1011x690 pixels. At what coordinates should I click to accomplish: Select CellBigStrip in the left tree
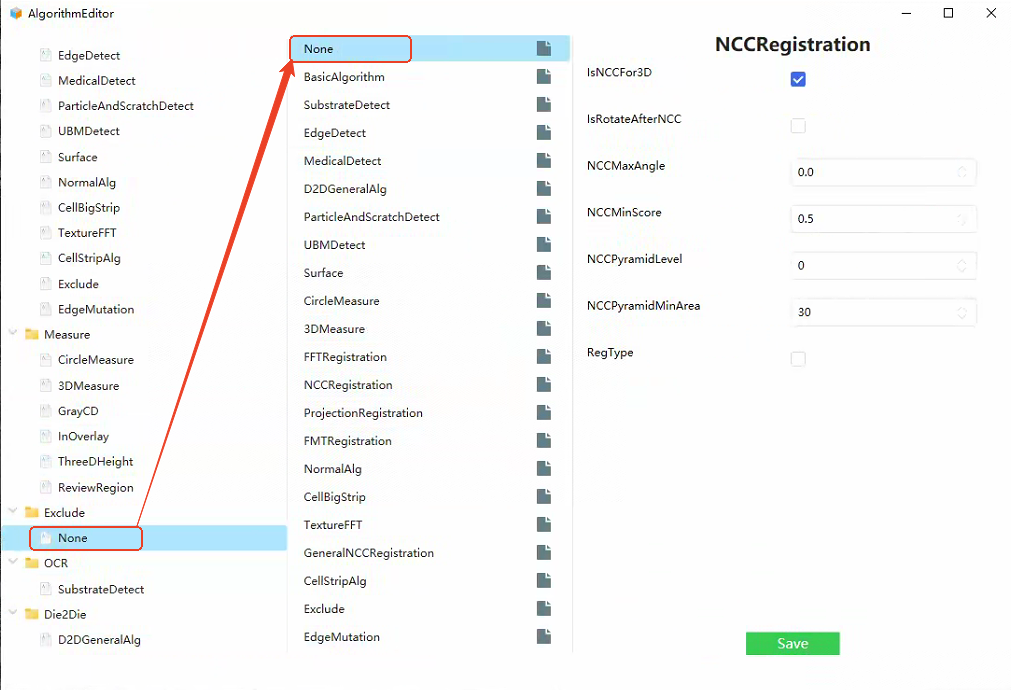click(89, 208)
